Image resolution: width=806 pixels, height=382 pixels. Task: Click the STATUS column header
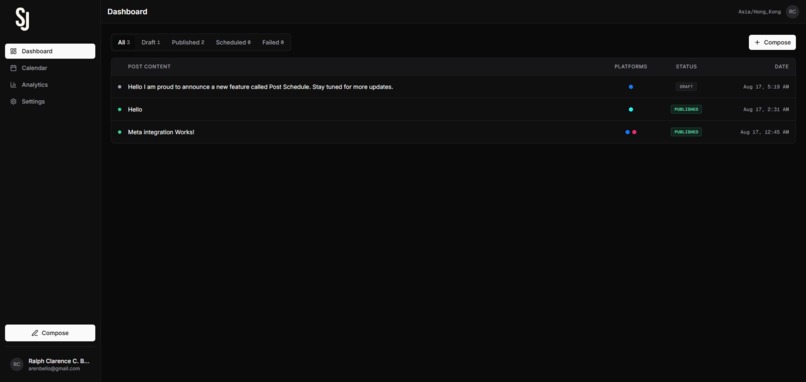(x=686, y=67)
